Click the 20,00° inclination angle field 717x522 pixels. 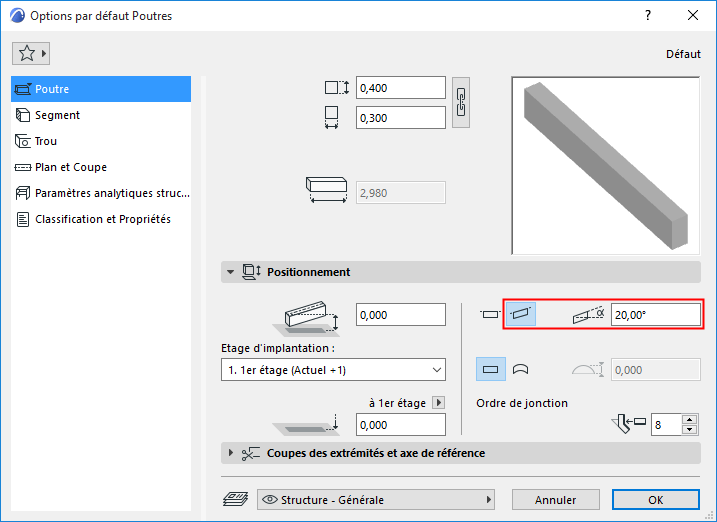coord(655,314)
